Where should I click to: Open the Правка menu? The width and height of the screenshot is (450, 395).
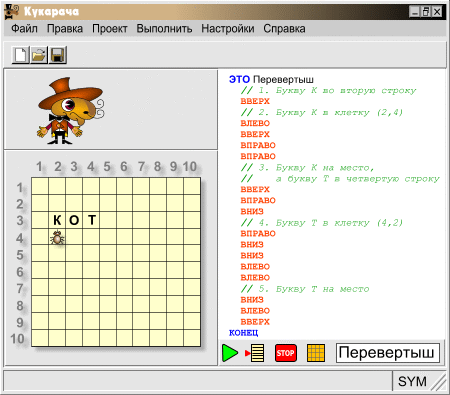click(65, 29)
